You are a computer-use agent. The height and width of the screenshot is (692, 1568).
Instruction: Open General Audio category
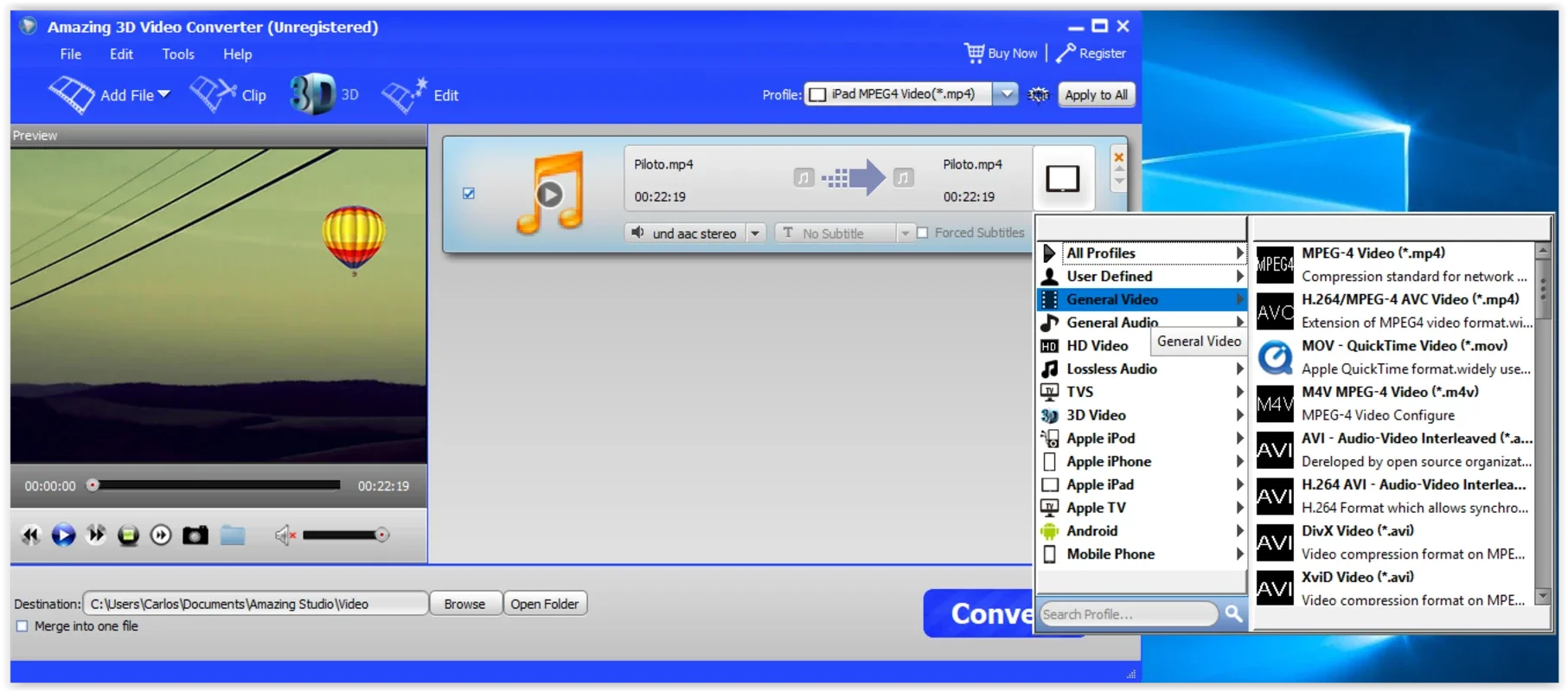1142,323
